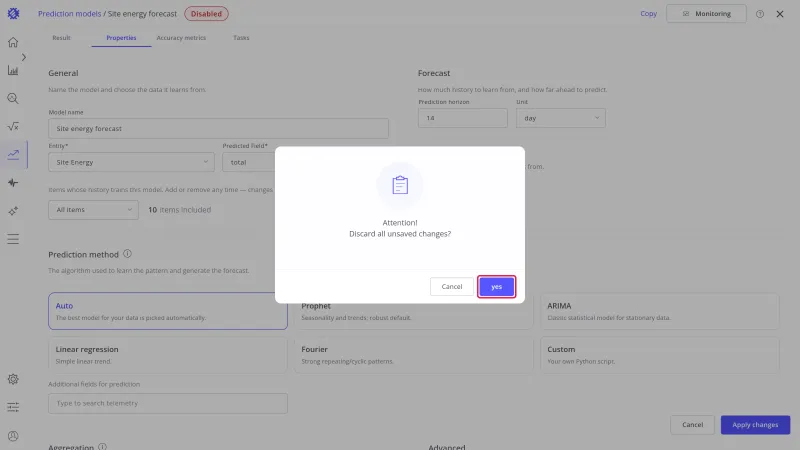800x450 pixels.
Task: Click the telemetry search input field
Action: pyautogui.click(x=168, y=403)
